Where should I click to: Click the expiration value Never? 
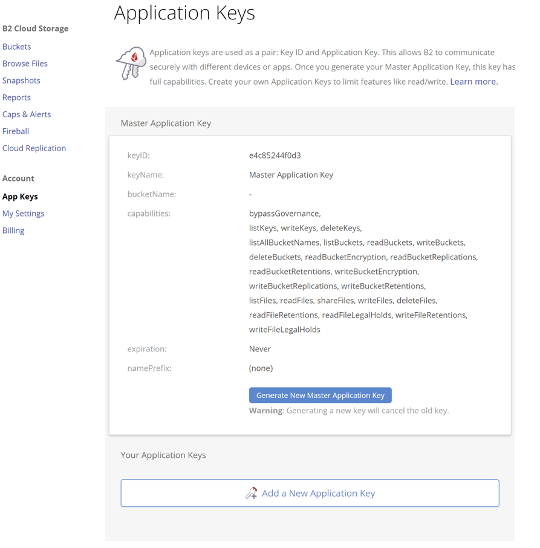(260, 349)
